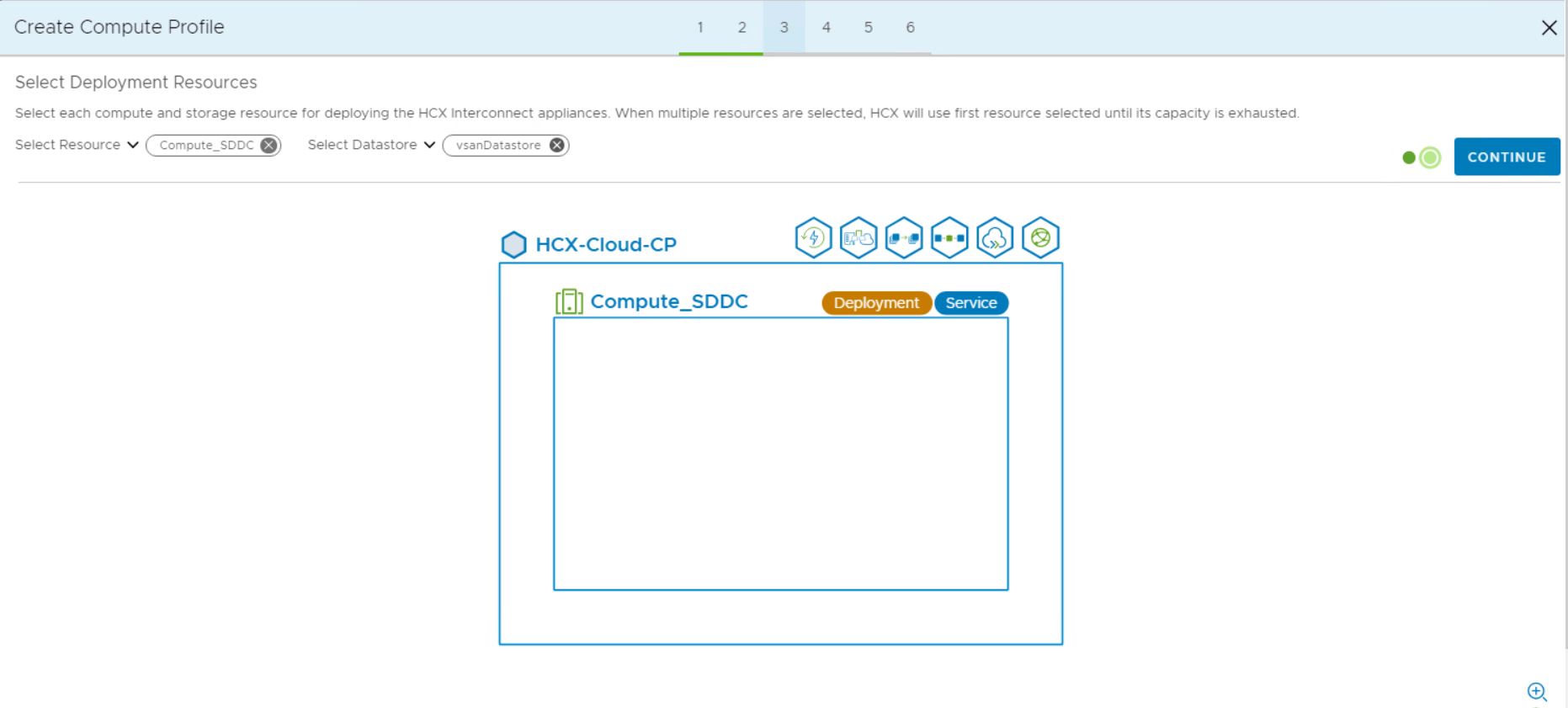The height and width of the screenshot is (708, 1568).
Task: Go to wizard step 2
Action: coord(742,28)
